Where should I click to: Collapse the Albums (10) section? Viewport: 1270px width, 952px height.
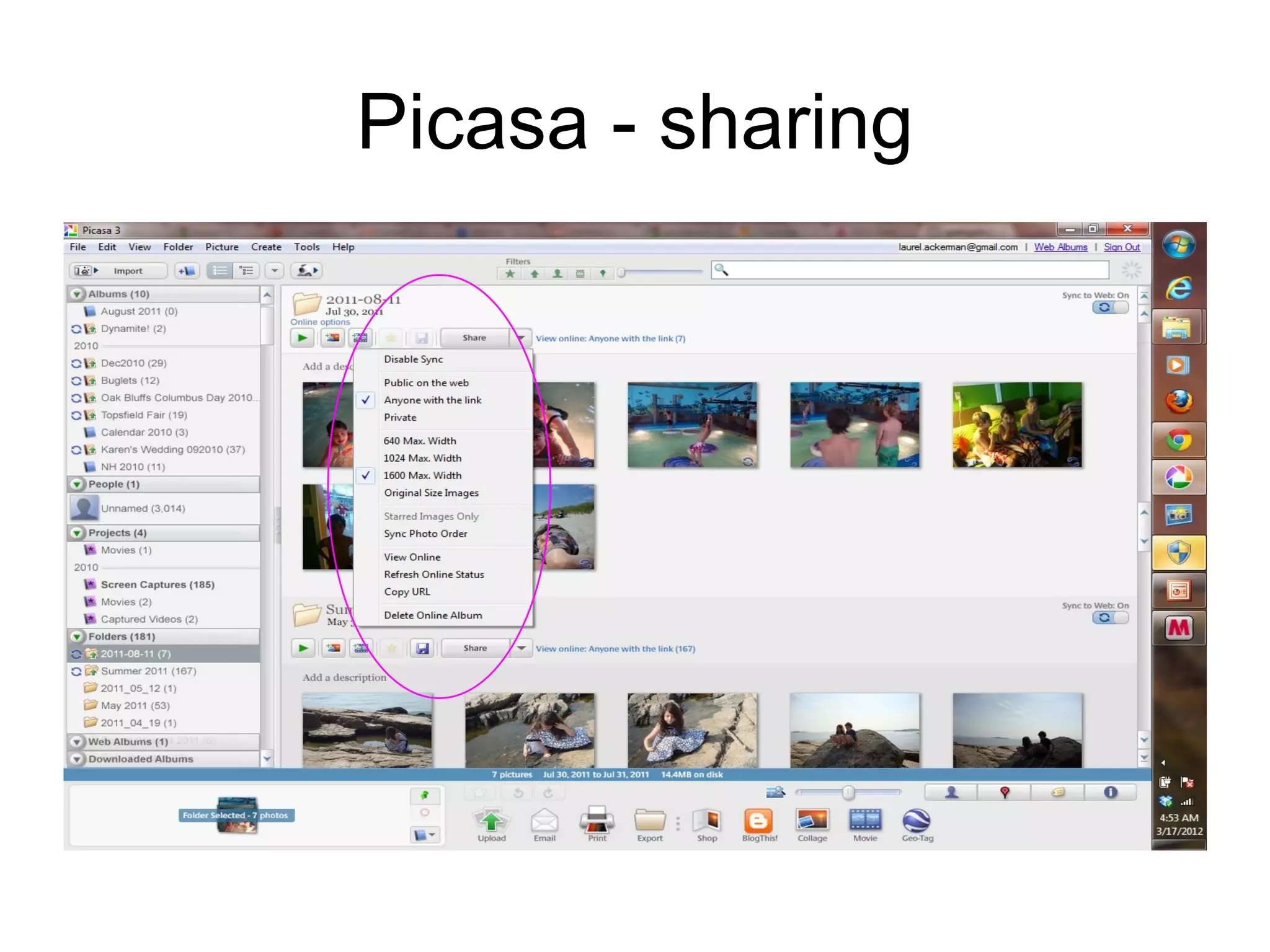coord(77,294)
